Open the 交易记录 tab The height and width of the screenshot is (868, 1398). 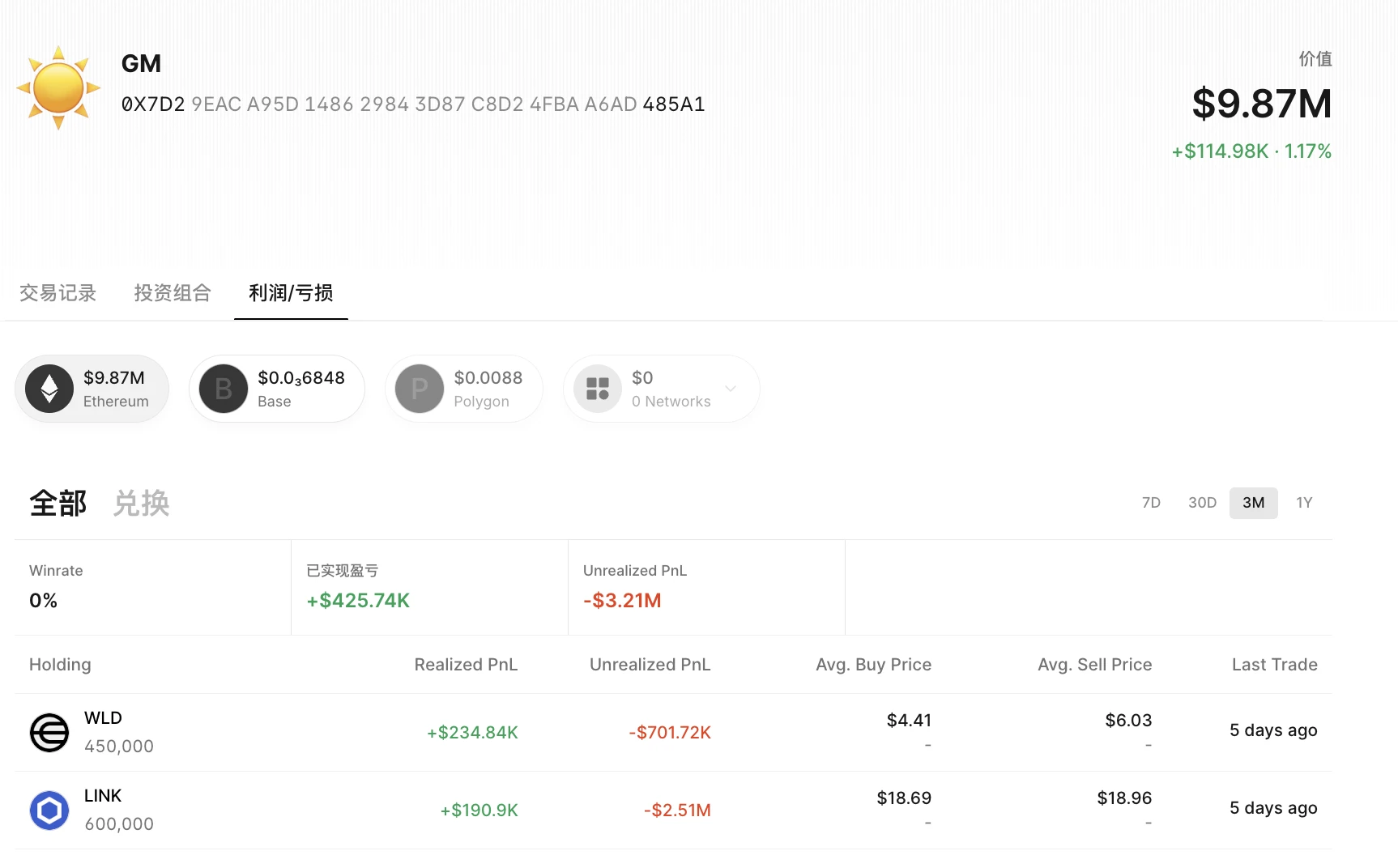pyautogui.click(x=58, y=293)
